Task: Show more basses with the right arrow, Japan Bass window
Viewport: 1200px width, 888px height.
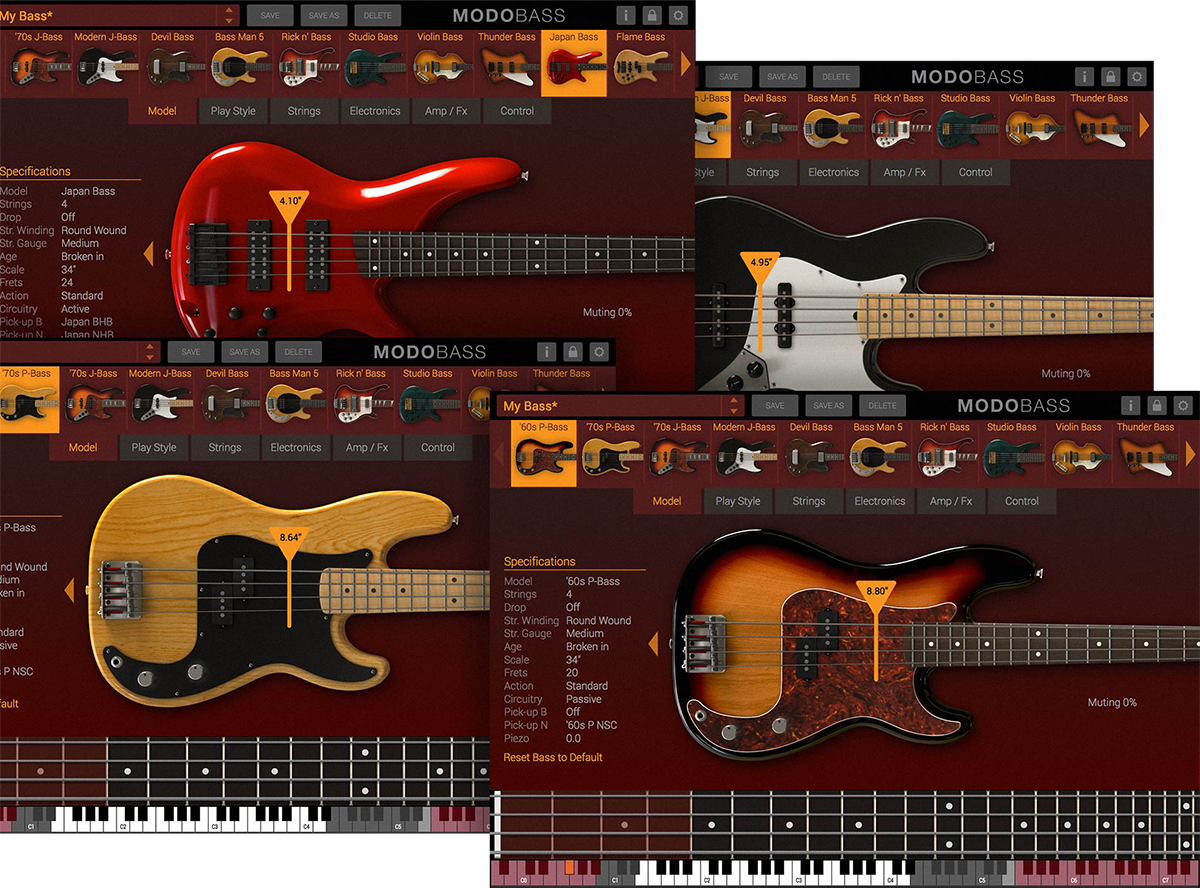Action: [686, 64]
